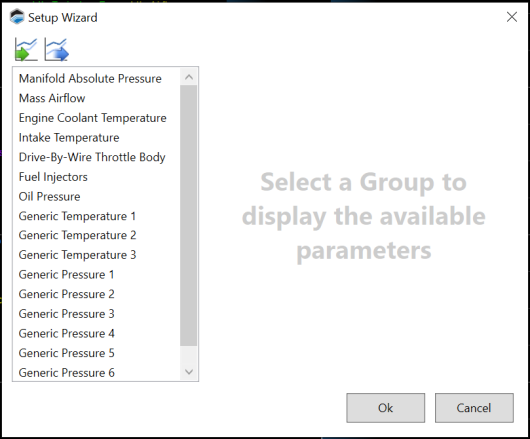Select Generic Temperature 3

coord(96,255)
